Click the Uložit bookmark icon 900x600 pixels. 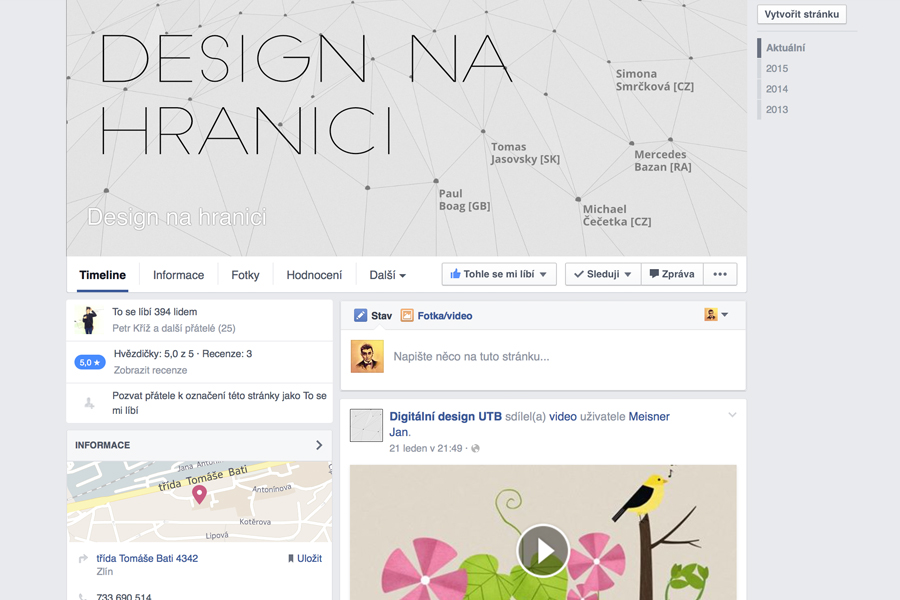(291, 558)
